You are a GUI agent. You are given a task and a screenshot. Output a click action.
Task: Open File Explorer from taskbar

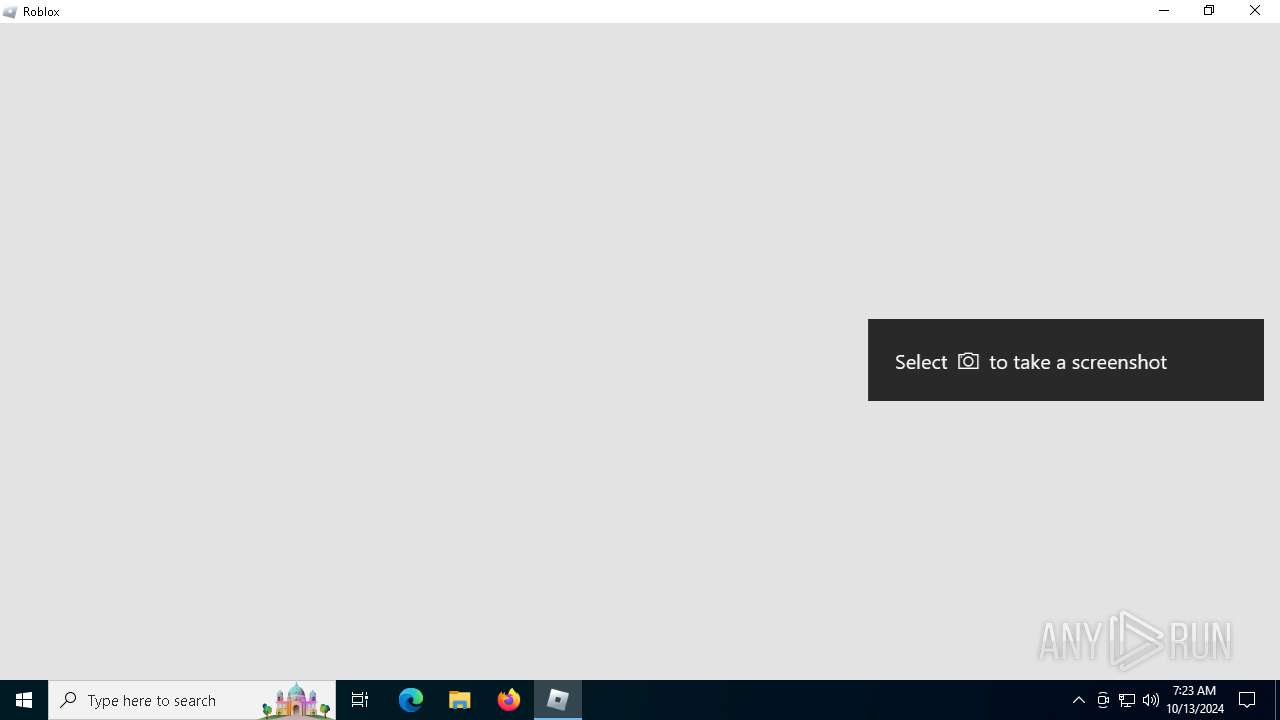(x=460, y=700)
